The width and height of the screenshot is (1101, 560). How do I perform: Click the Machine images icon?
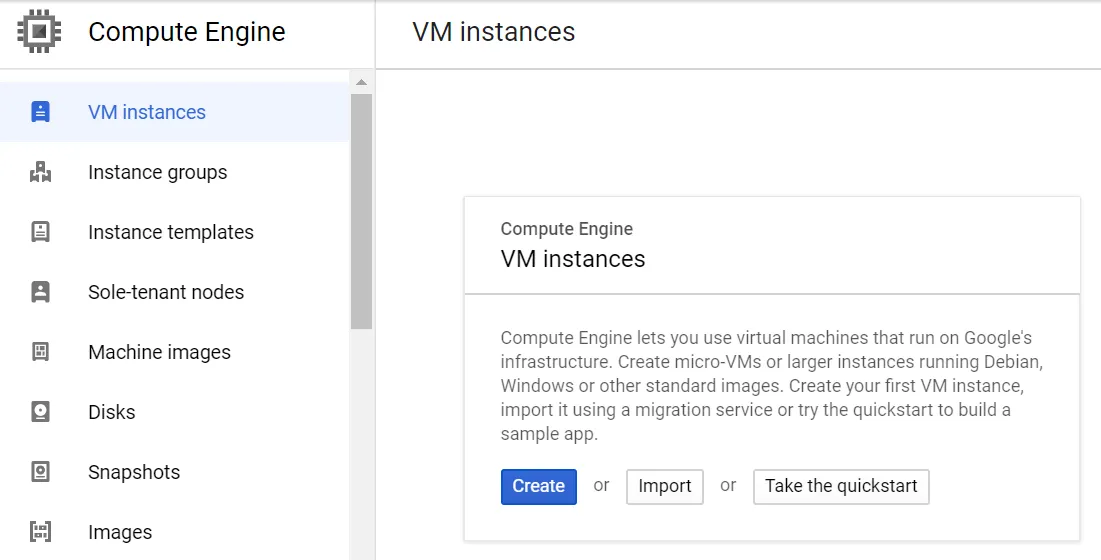pyautogui.click(x=41, y=352)
